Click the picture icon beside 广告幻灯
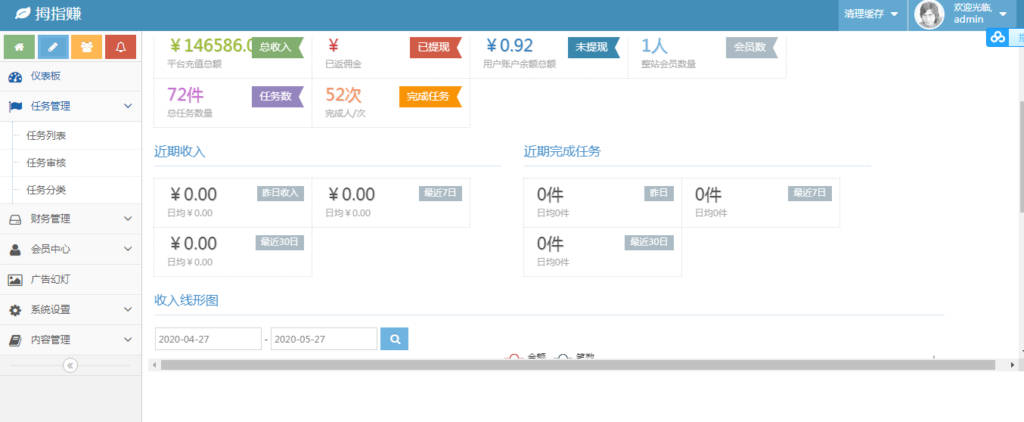Image resolution: width=1024 pixels, height=422 pixels. tap(15, 280)
